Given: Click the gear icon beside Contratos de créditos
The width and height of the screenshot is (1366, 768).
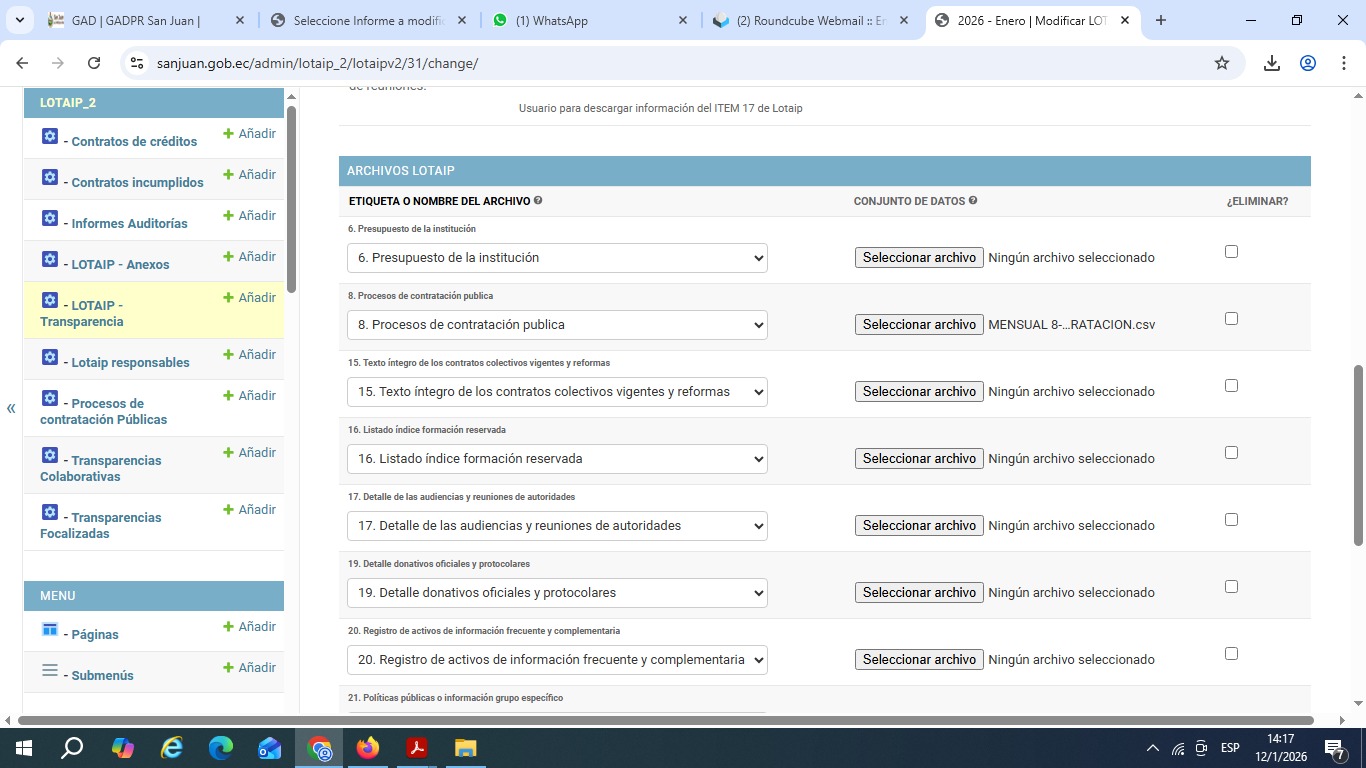Looking at the screenshot, I should pyautogui.click(x=50, y=137).
